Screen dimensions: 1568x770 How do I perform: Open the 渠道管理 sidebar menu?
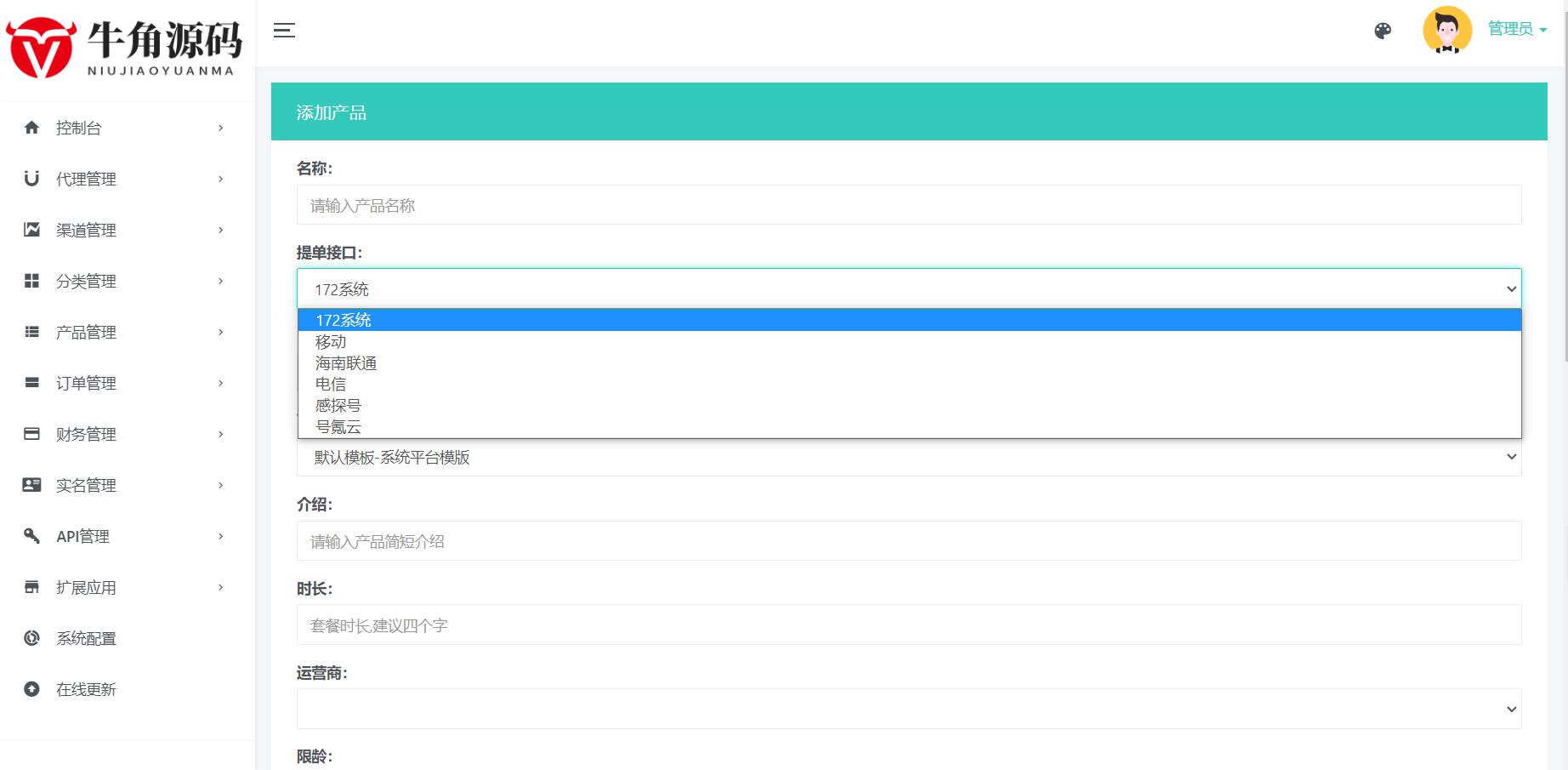pos(128,230)
